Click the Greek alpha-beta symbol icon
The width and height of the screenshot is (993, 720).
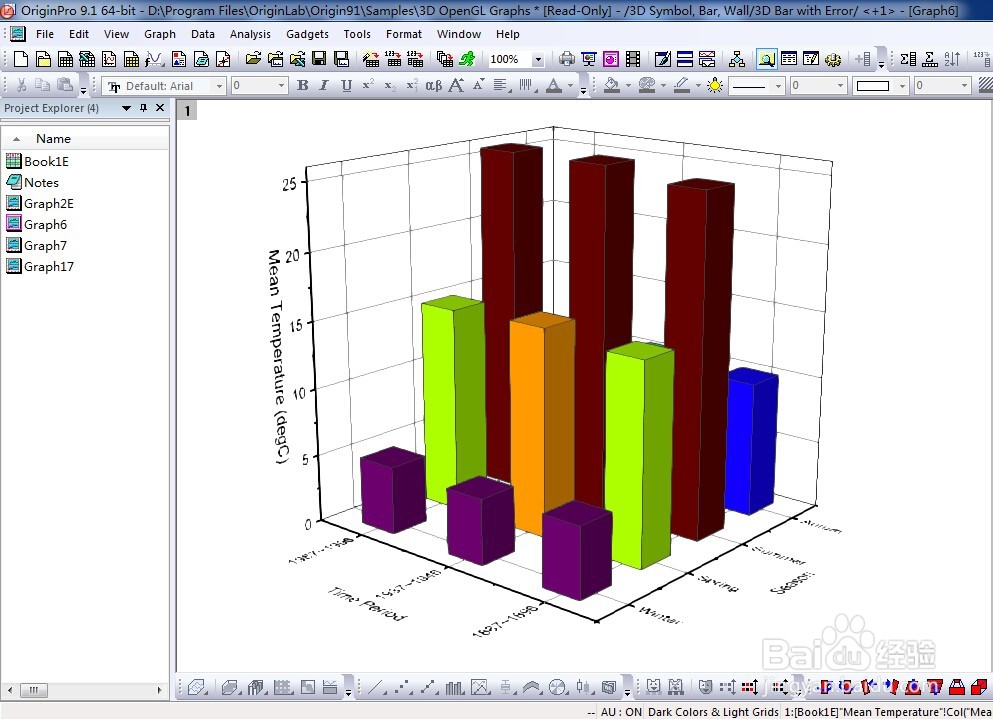(433, 85)
